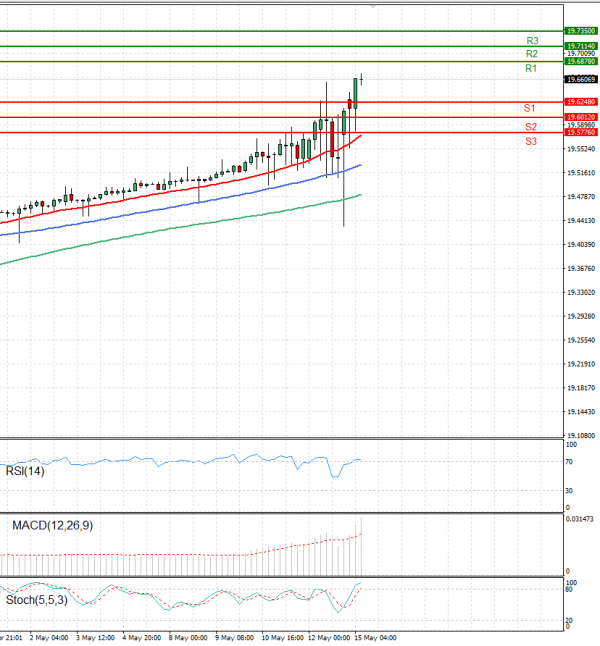Click the RSI scale value 70

(569, 462)
